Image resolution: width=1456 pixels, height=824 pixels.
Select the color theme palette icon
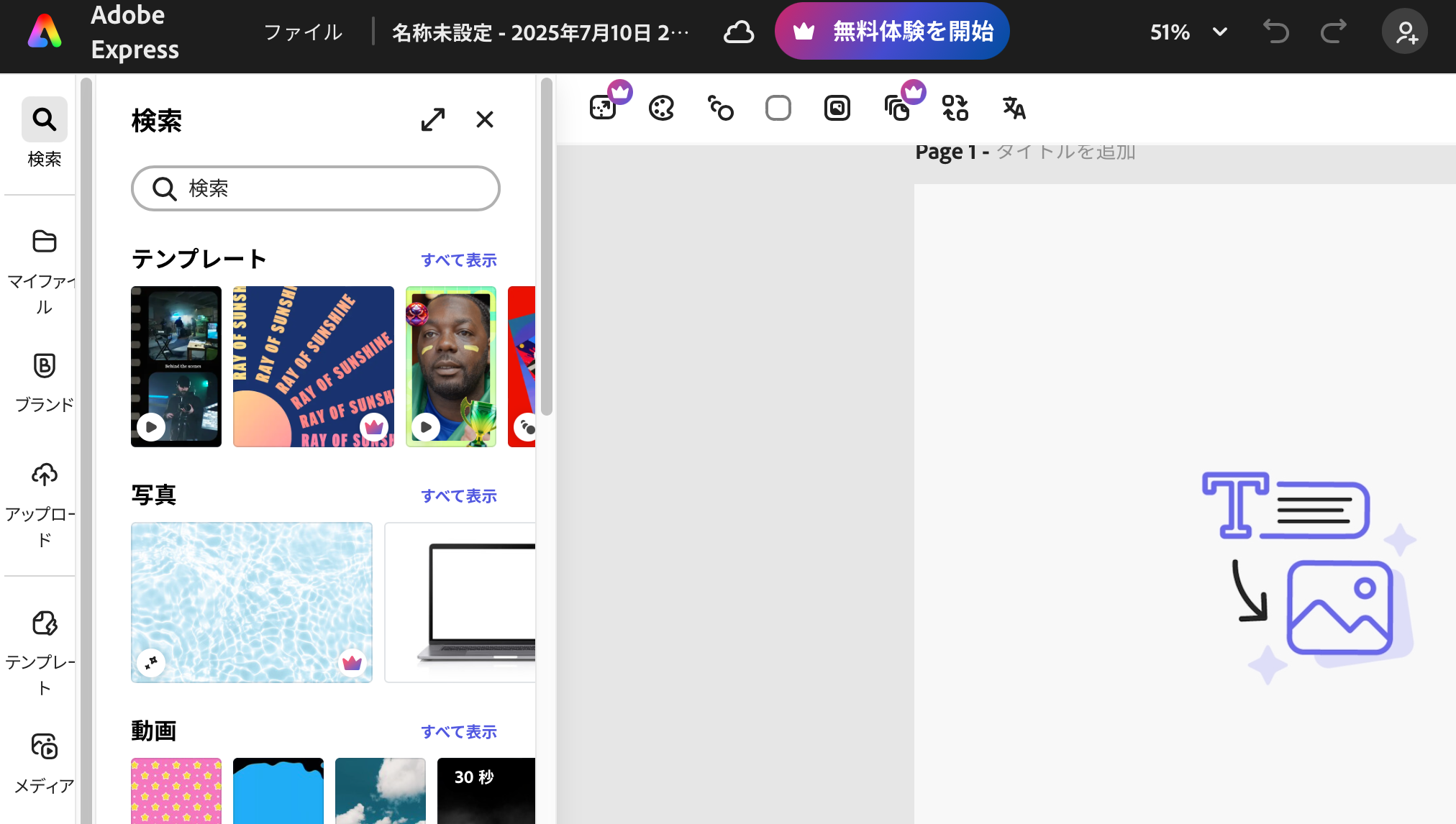point(661,109)
